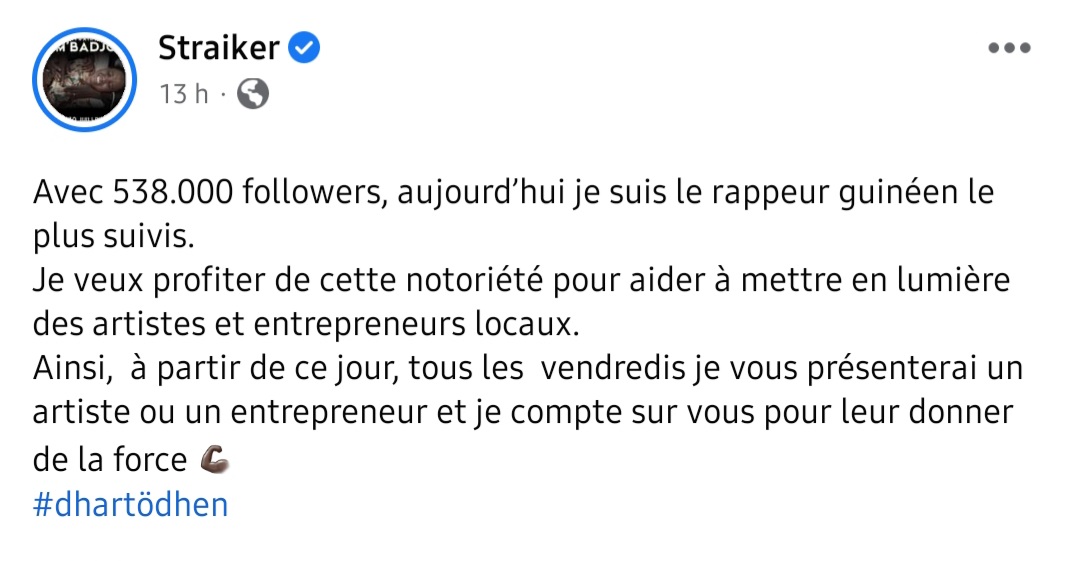The height and width of the screenshot is (561, 1080).
Task: Open the 13 h timestamp link
Action: point(184,94)
